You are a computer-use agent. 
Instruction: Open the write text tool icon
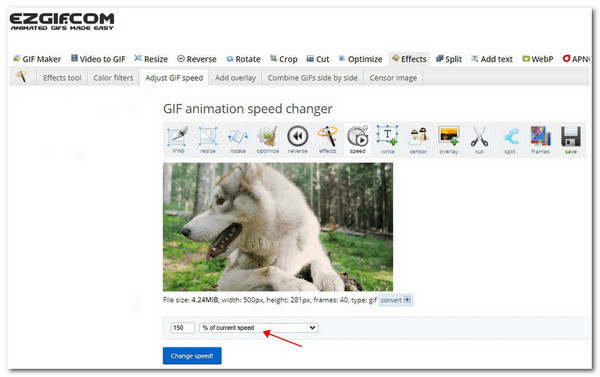(x=387, y=139)
